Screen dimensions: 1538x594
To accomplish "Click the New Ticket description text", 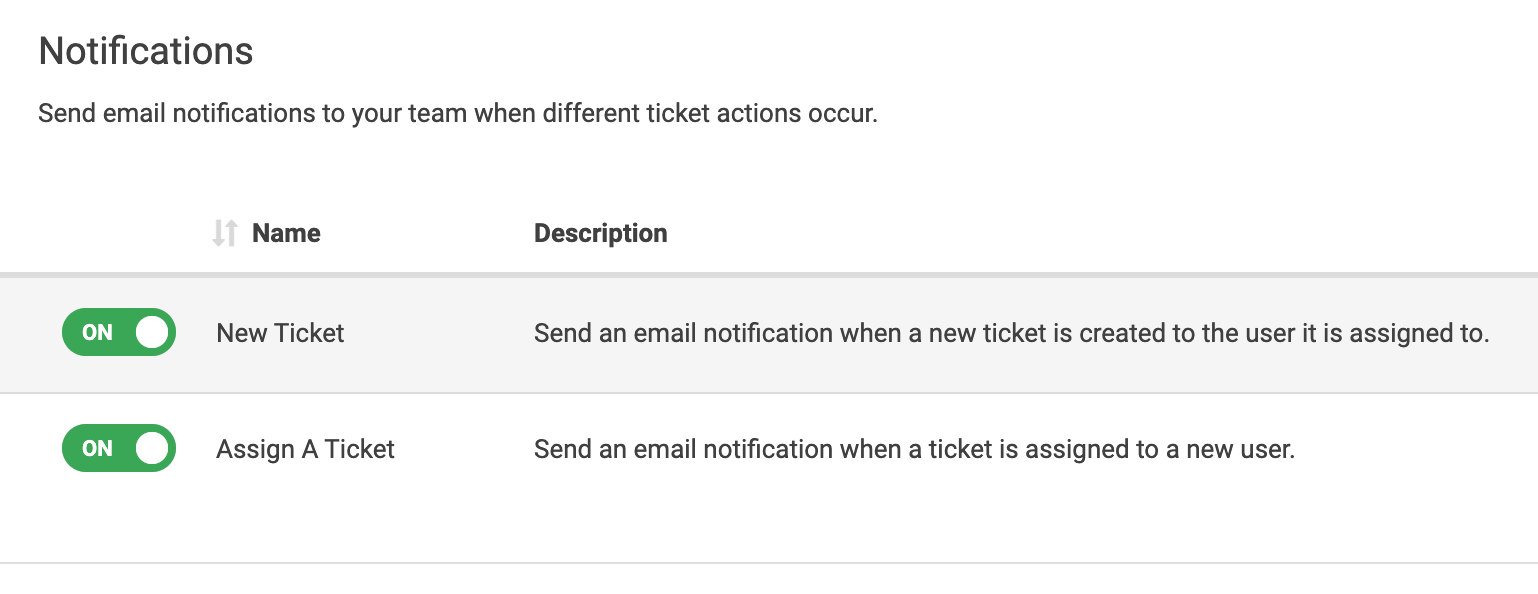I will (1011, 333).
